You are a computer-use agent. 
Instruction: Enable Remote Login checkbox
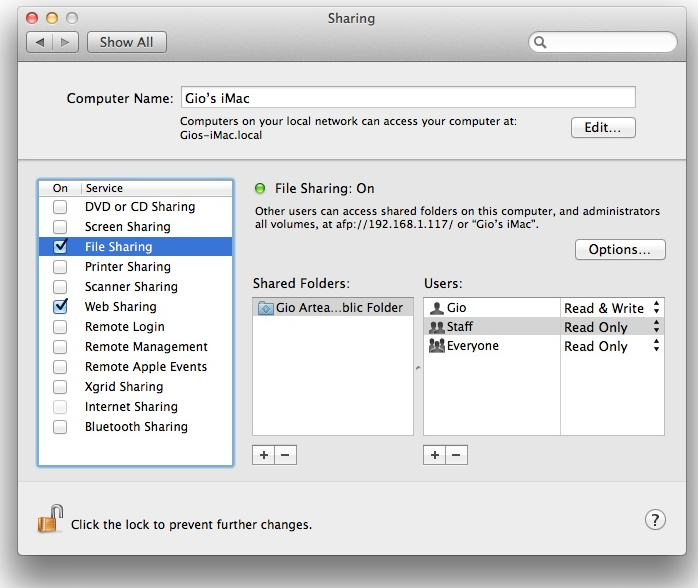tap(60, 327)
